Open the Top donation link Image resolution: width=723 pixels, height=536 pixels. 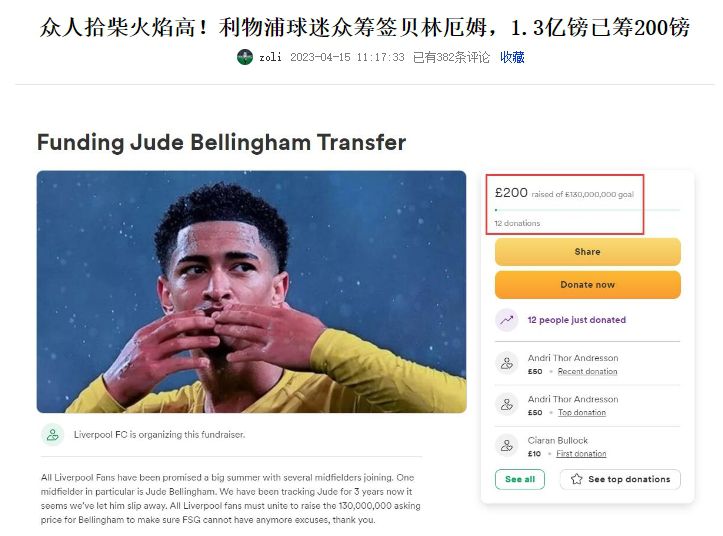(x=582, y=412)
